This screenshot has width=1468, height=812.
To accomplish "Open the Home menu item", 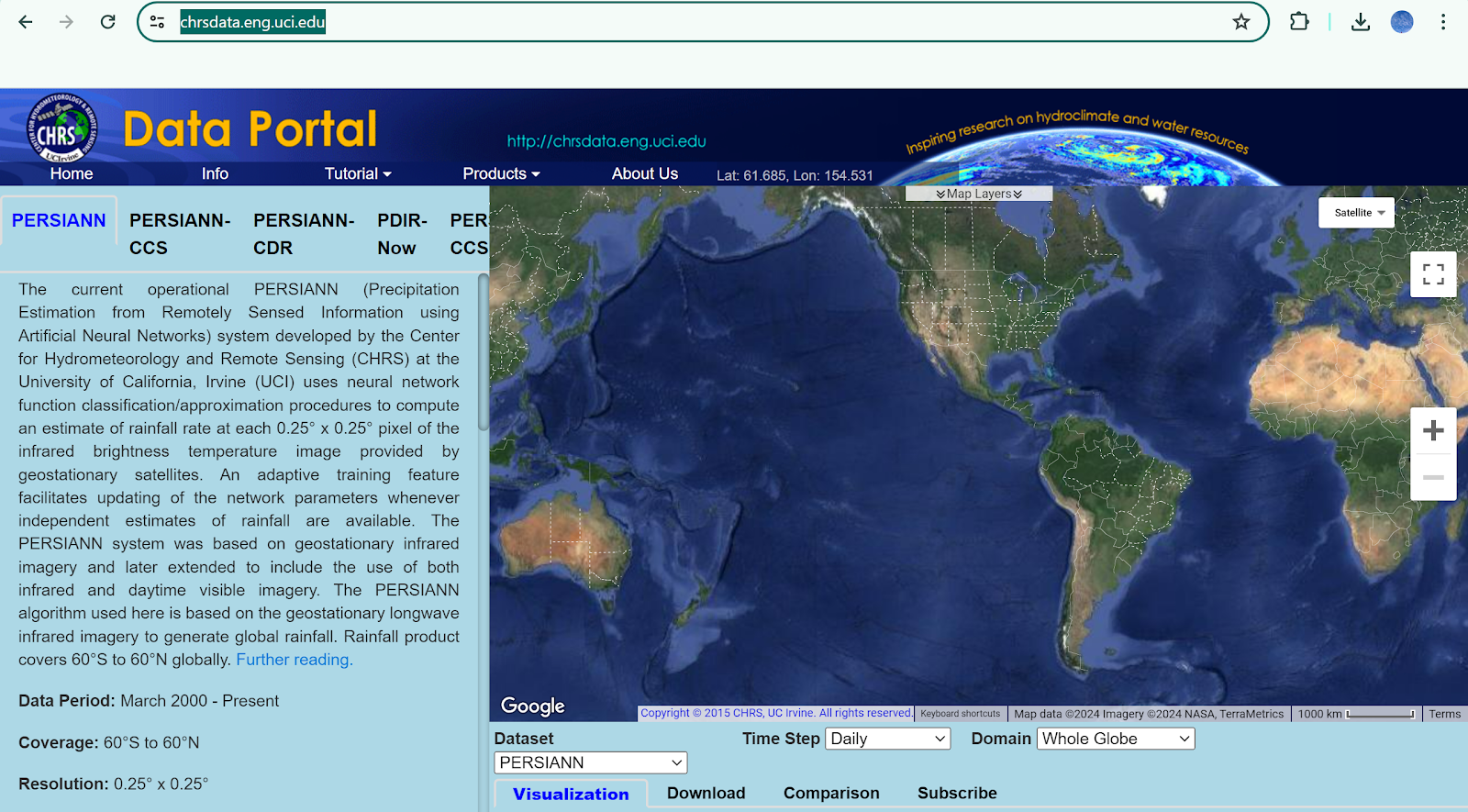I will click(72, 173).
